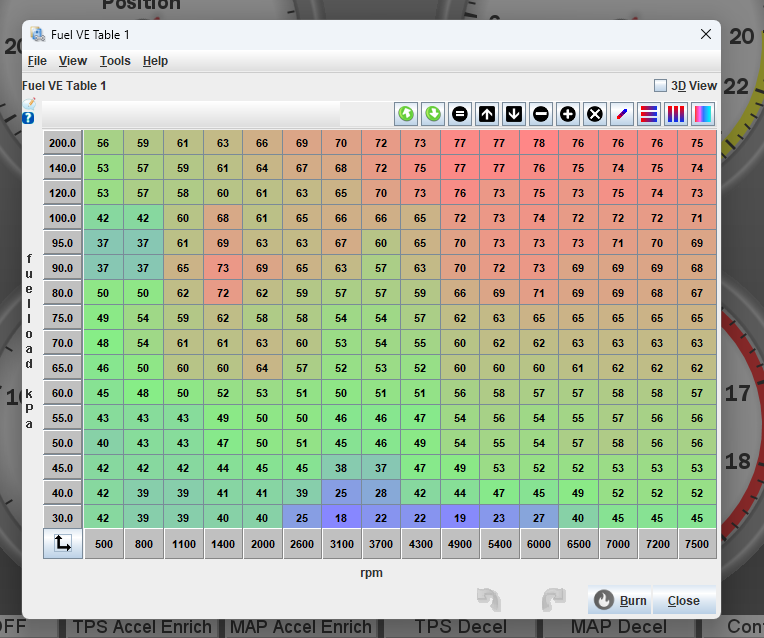
Task: Click the swap X and Y axes icon
Action: tap(63, 544)
